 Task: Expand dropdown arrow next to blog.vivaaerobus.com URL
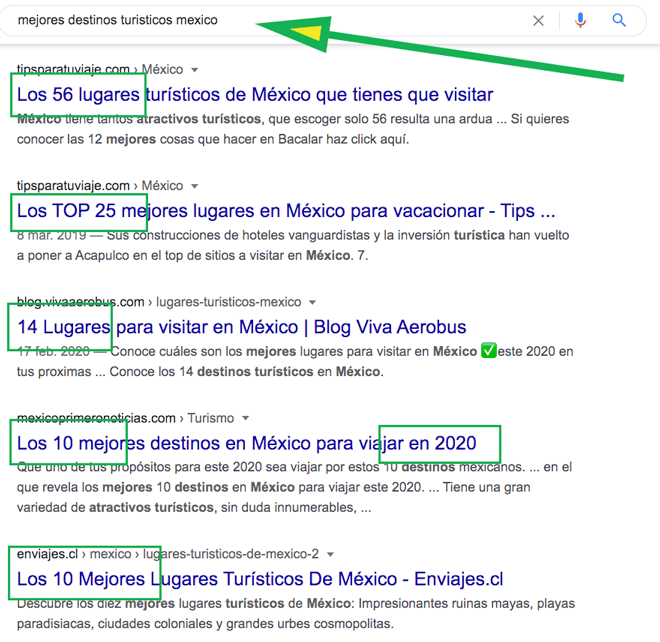point(312,302)
